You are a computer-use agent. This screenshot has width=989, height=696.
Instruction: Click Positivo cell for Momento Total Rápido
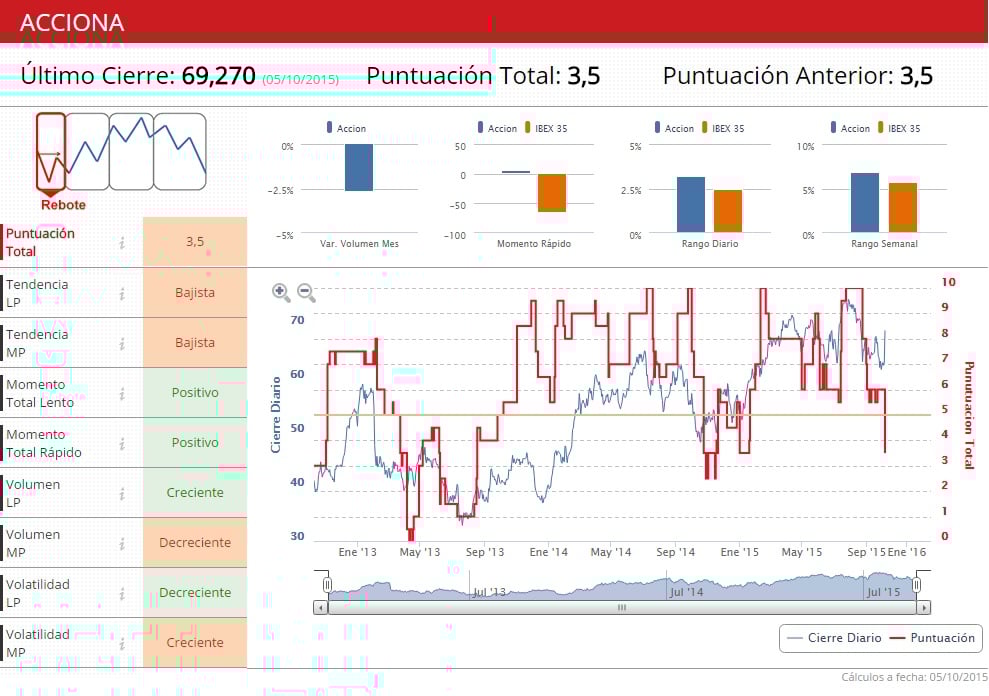pos(195,442)
